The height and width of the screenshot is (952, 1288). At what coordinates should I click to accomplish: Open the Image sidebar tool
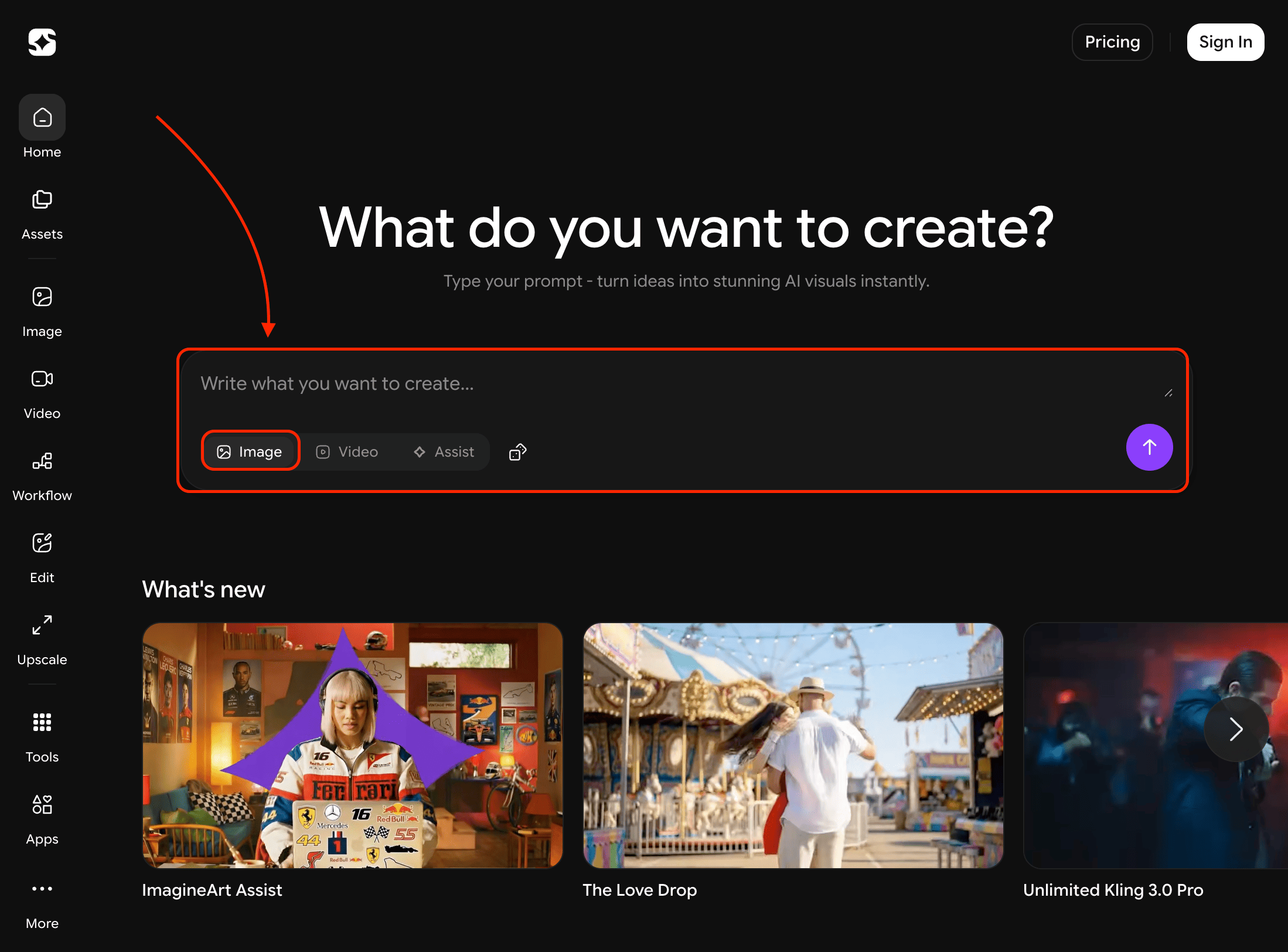(42, 311)
